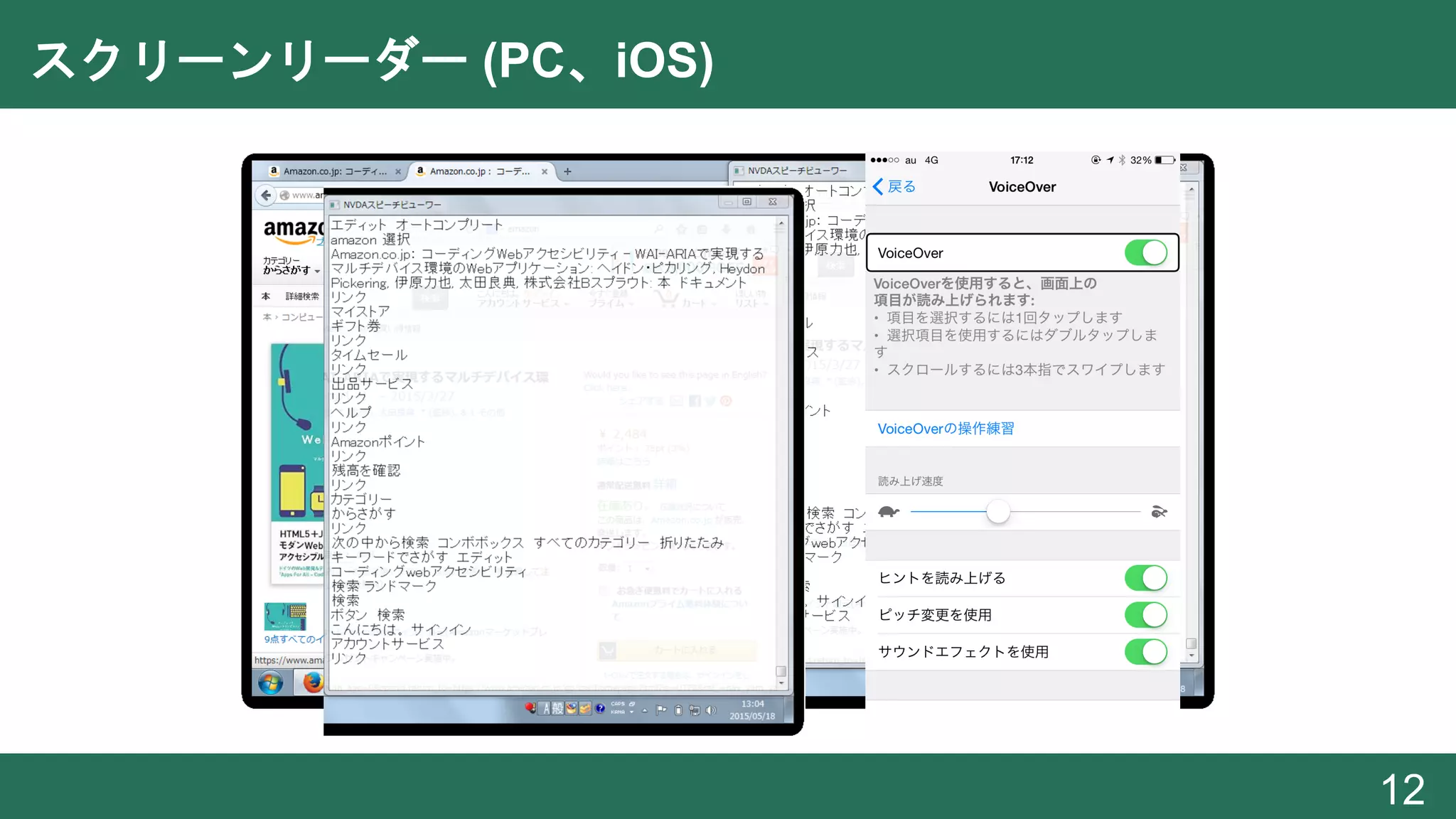Toggle サウンドエフェクトを使用 switch
Image resolution: width=1456 pixels, height=819 pixels.
pos(1145,652)
